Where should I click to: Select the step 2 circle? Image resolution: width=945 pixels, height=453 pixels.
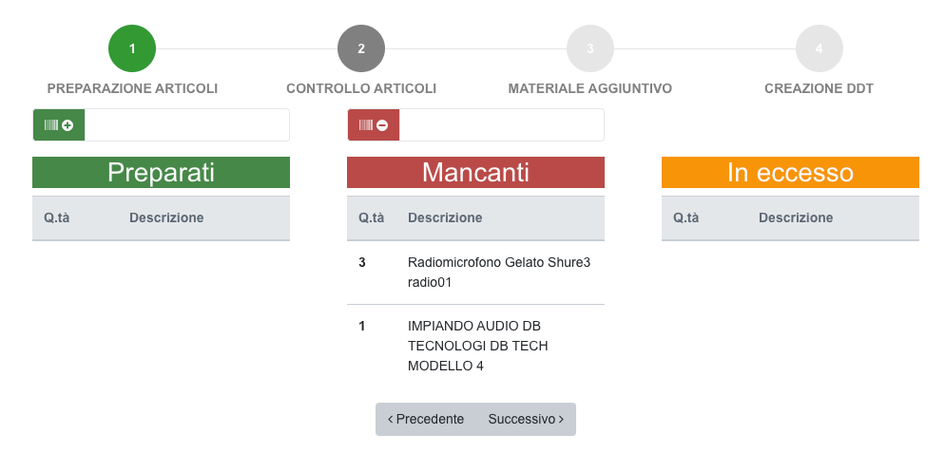(x=361, y=48)
